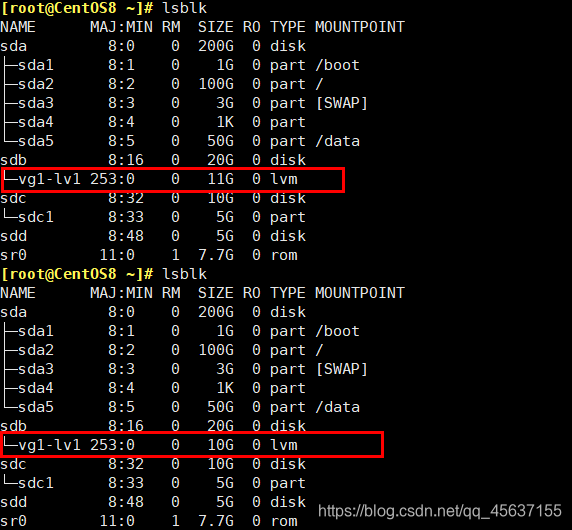Click 1K size of sda4 in second output
The image size is (572, 530).
pos(225,388)
